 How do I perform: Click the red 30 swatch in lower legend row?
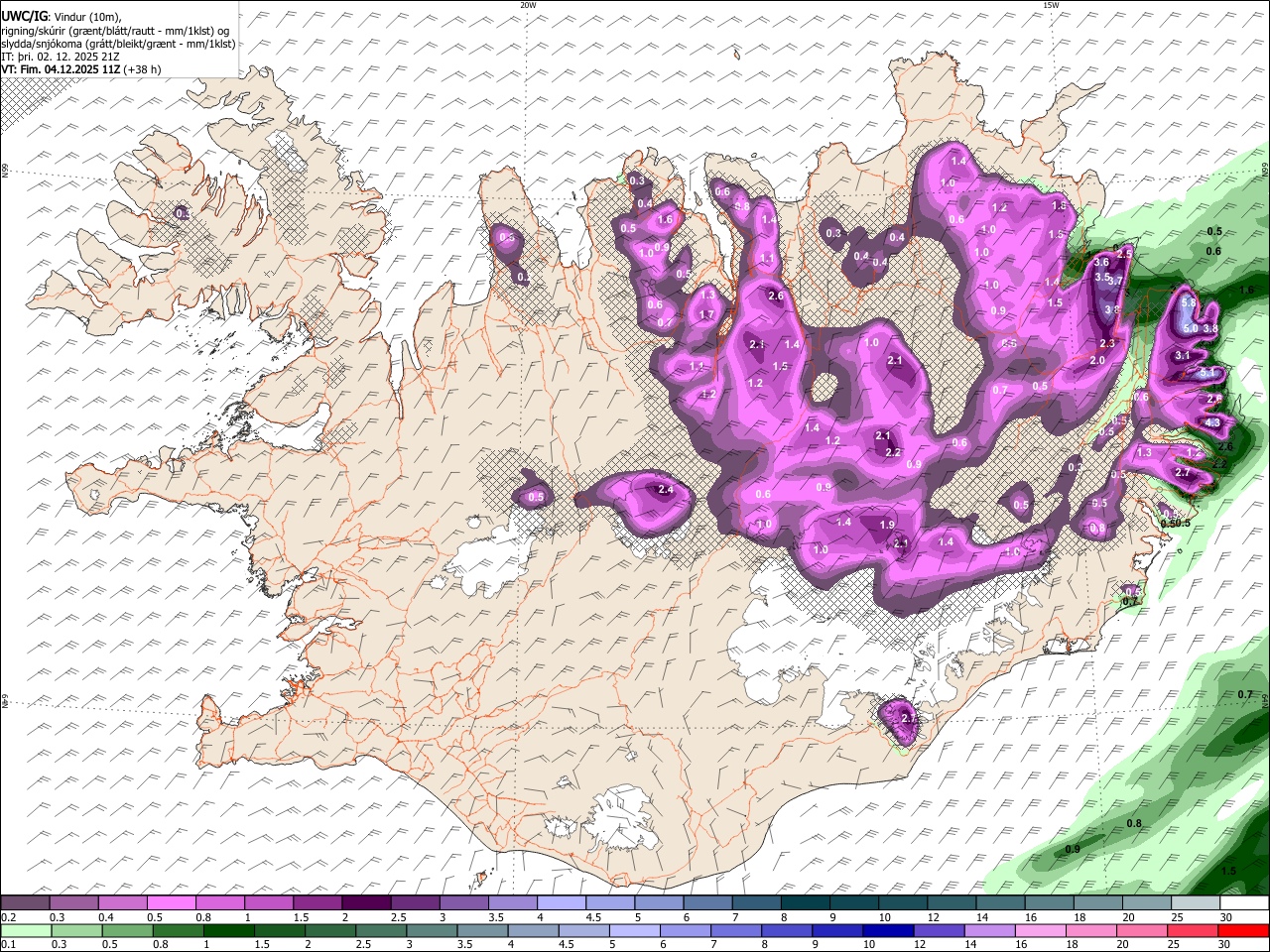pos(1243,931)
